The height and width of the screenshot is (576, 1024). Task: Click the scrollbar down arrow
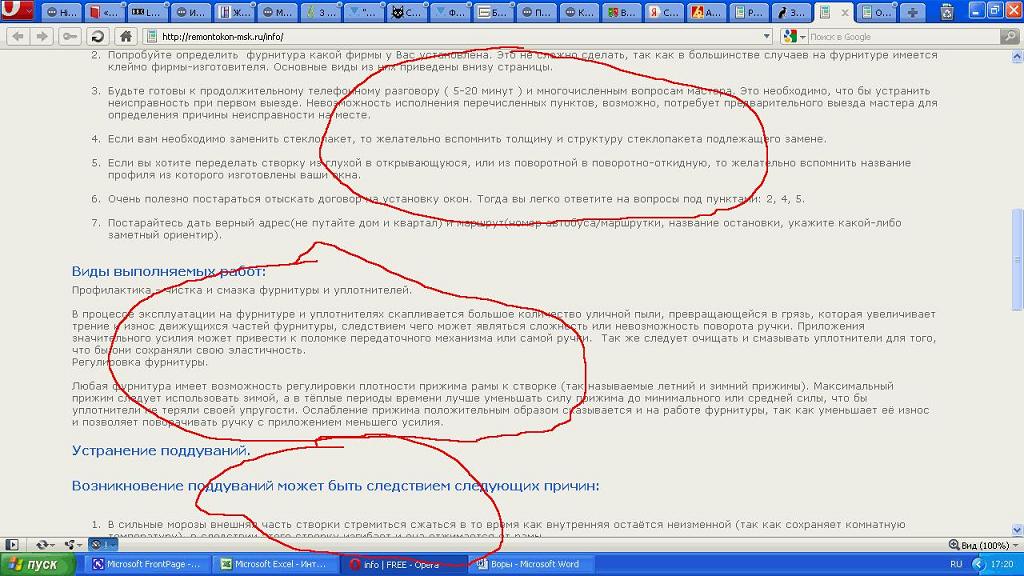1017,530
